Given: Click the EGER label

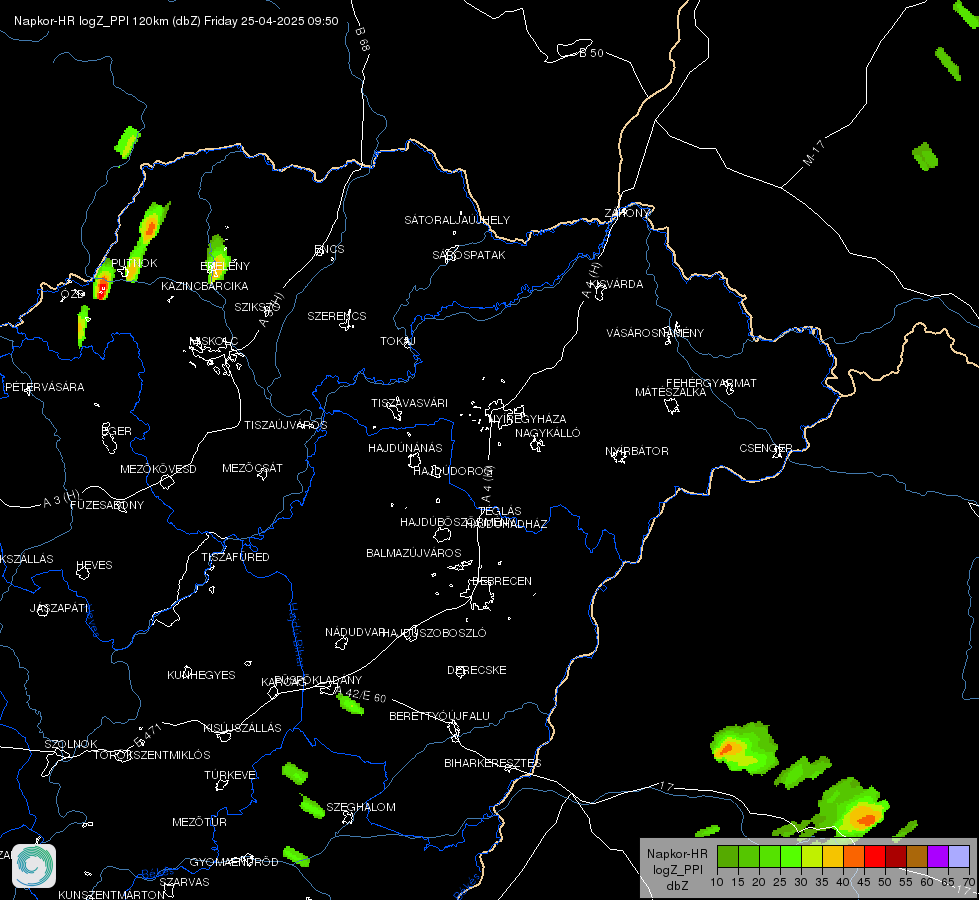Looking at the screenshot, I should pos(117,431).
